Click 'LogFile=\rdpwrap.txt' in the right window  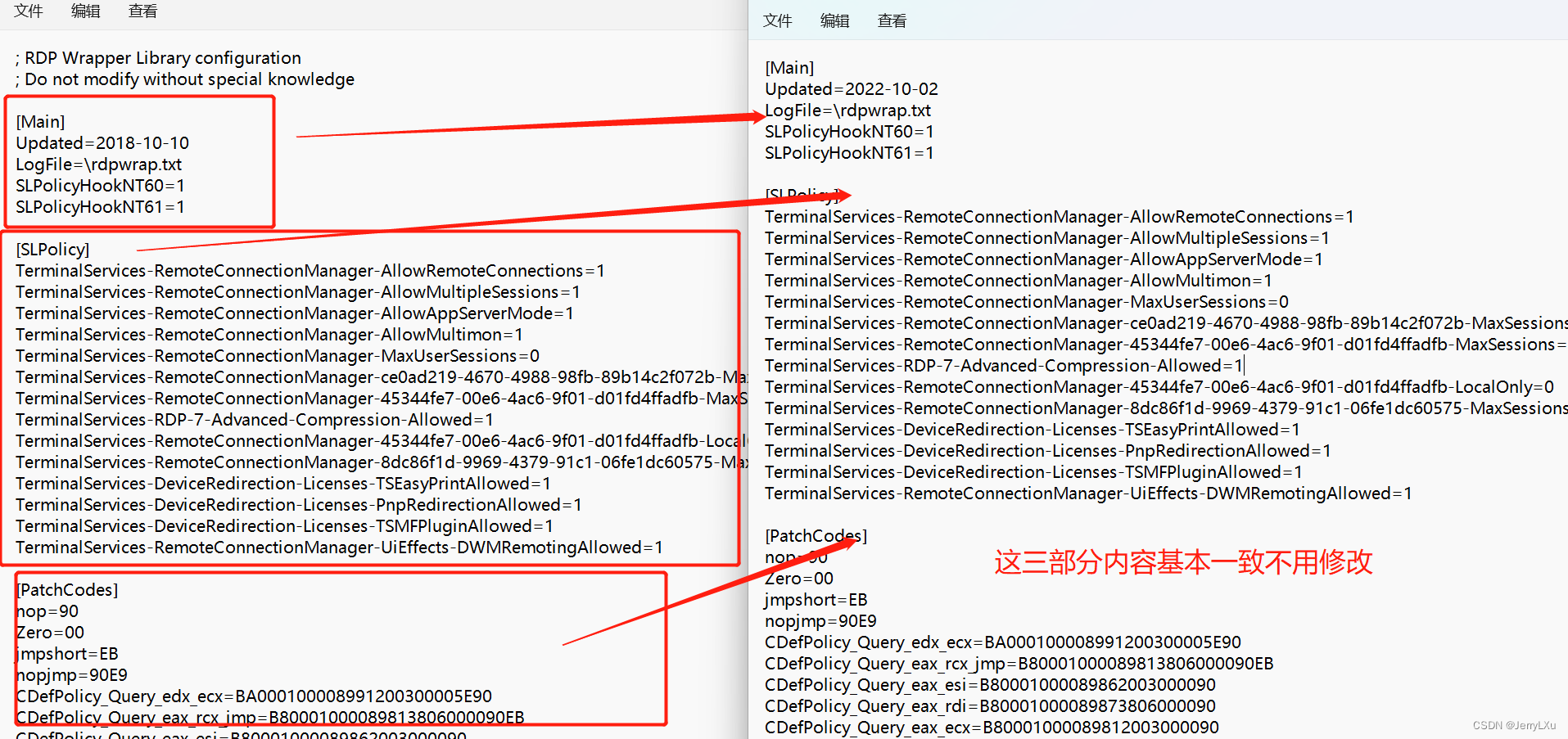[x=847, y=110]
